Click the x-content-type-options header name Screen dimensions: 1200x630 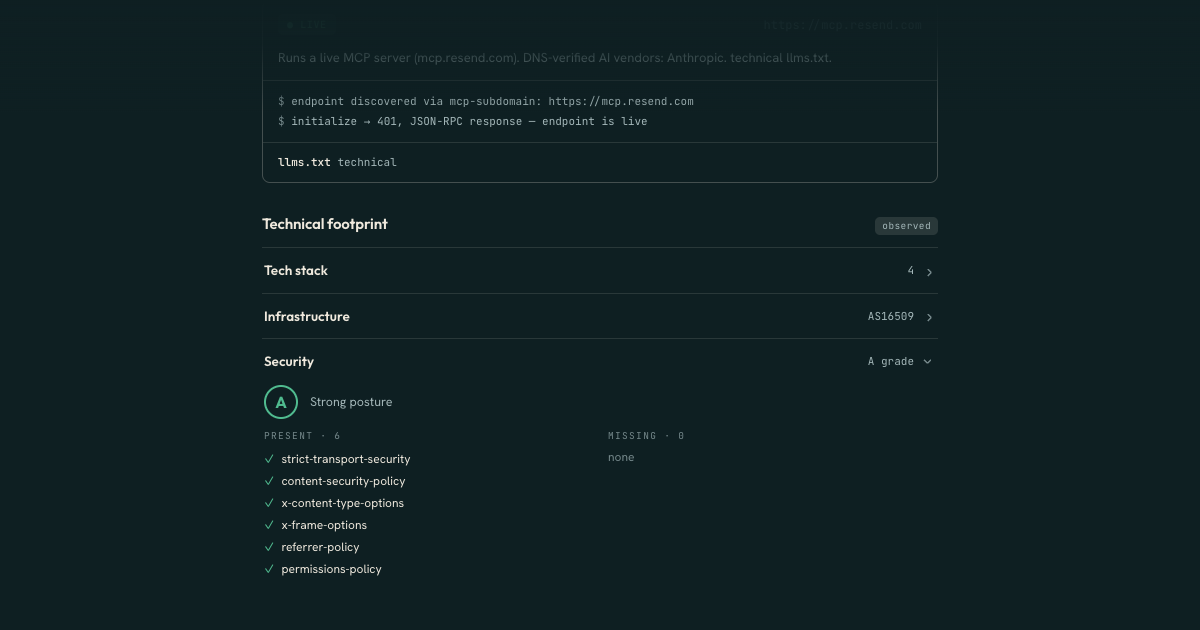click(x=343, y=503)
